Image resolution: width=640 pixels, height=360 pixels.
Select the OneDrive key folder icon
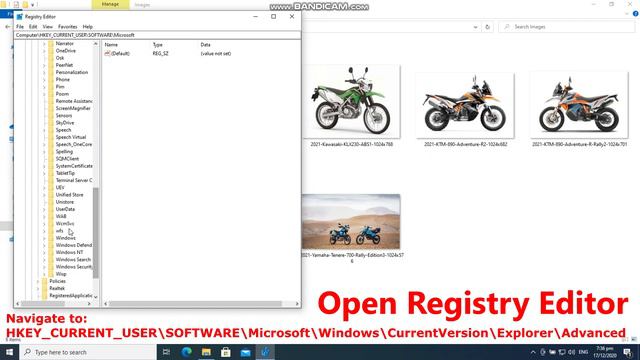click(x=51, y=51)
